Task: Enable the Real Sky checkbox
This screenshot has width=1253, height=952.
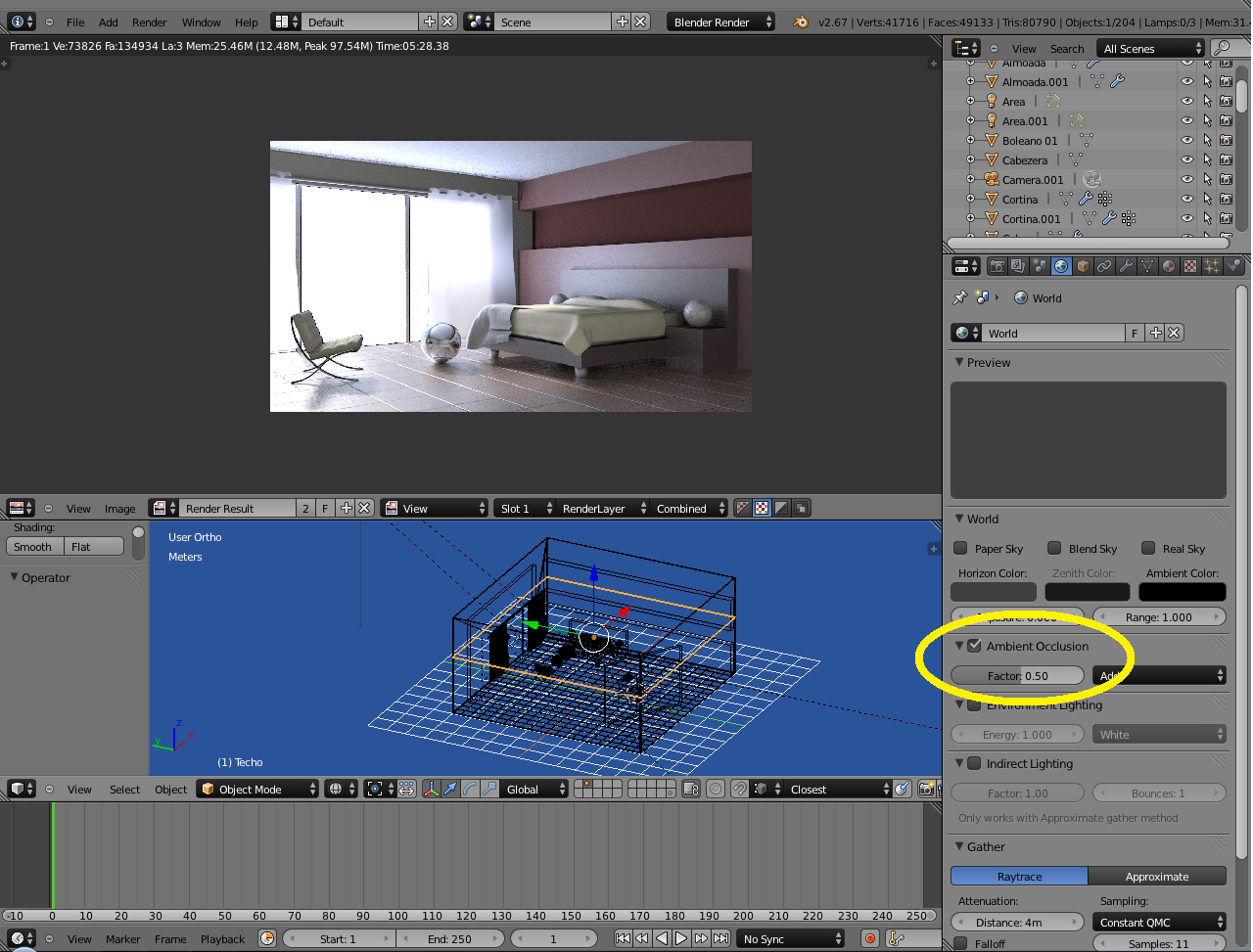Action: 1148,548
